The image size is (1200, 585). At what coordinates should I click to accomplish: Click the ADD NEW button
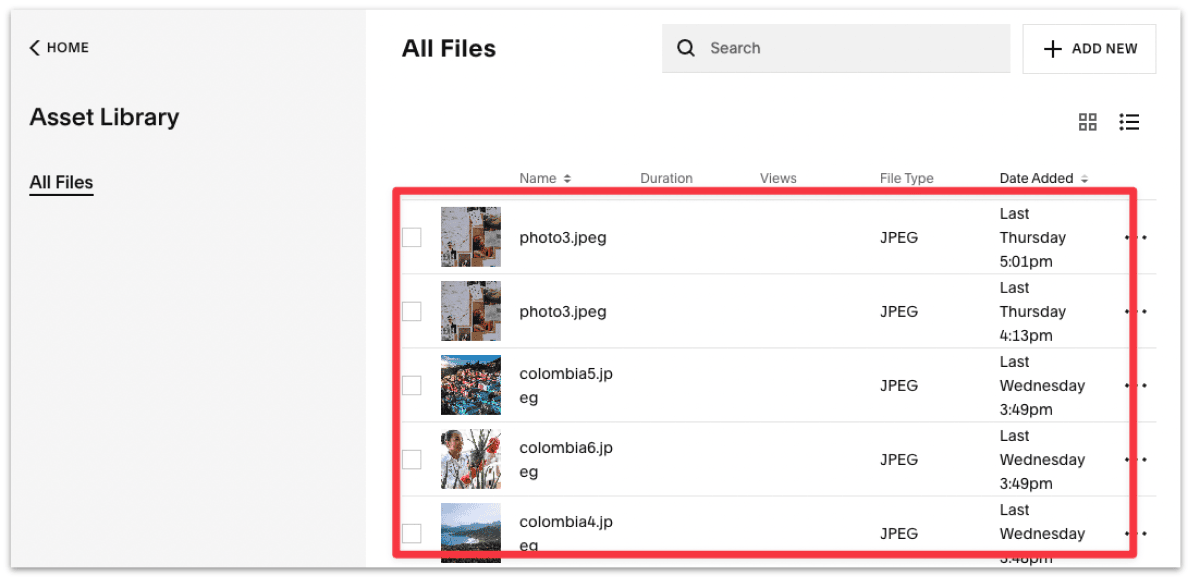coord(1089,48)
